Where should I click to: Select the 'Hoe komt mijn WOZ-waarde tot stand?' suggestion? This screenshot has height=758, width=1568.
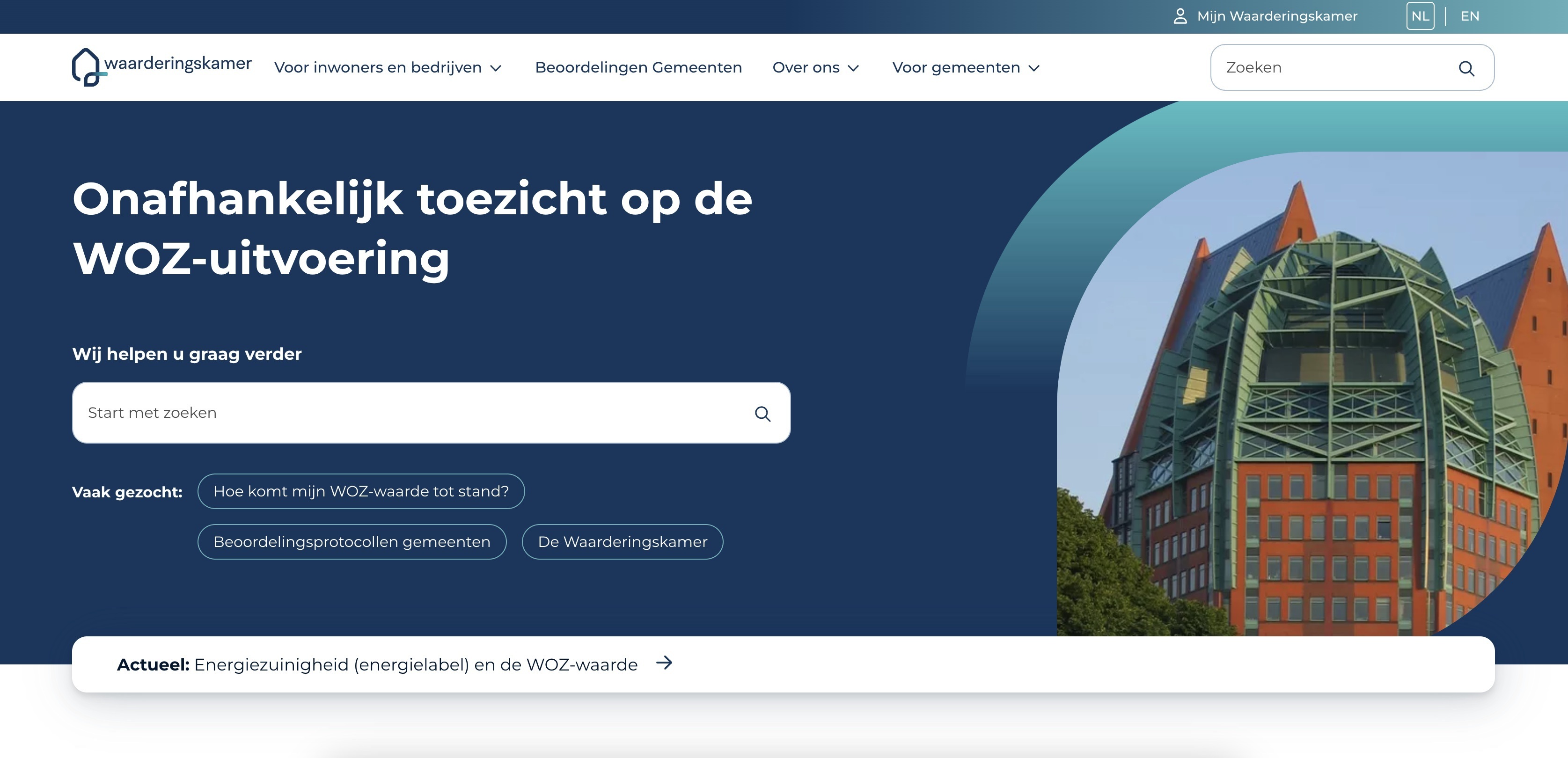361,491
